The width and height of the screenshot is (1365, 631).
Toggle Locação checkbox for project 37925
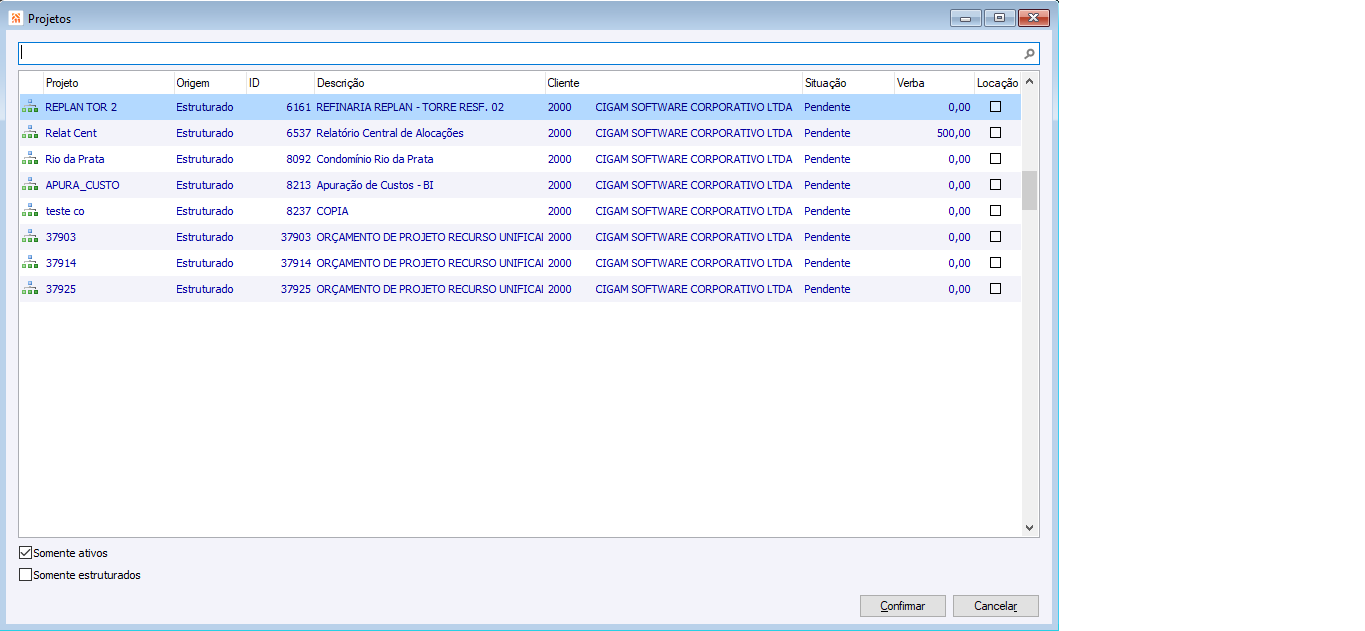(x=995, y=289)
